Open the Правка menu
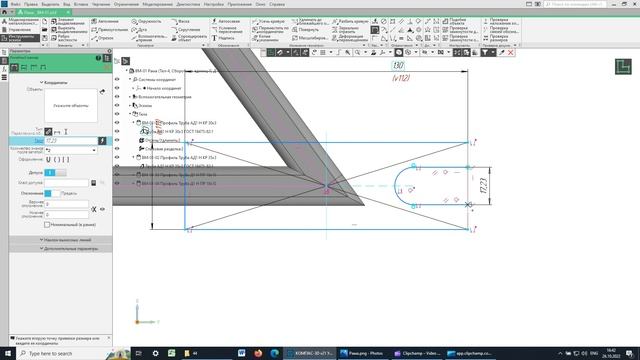 pos(31,4)
